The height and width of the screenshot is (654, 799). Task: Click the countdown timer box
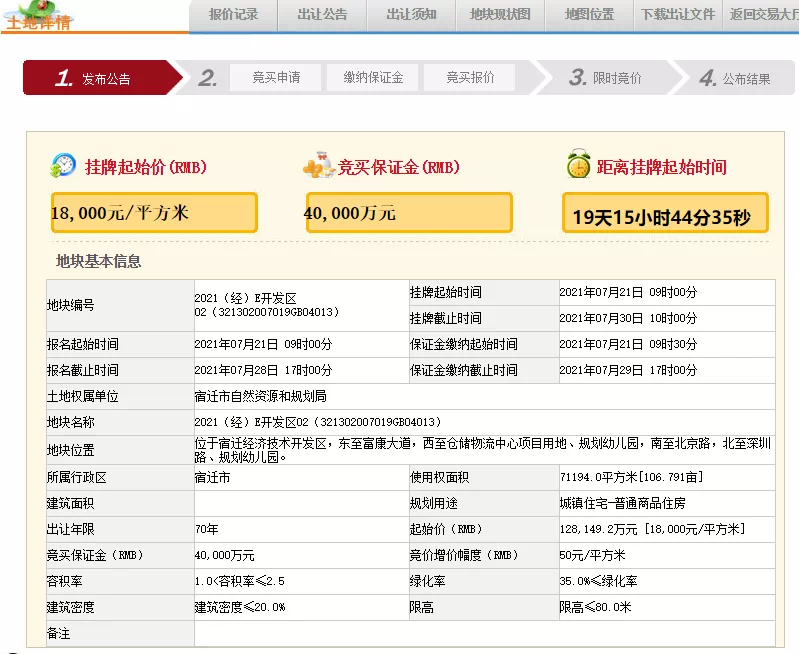point(665,213)
